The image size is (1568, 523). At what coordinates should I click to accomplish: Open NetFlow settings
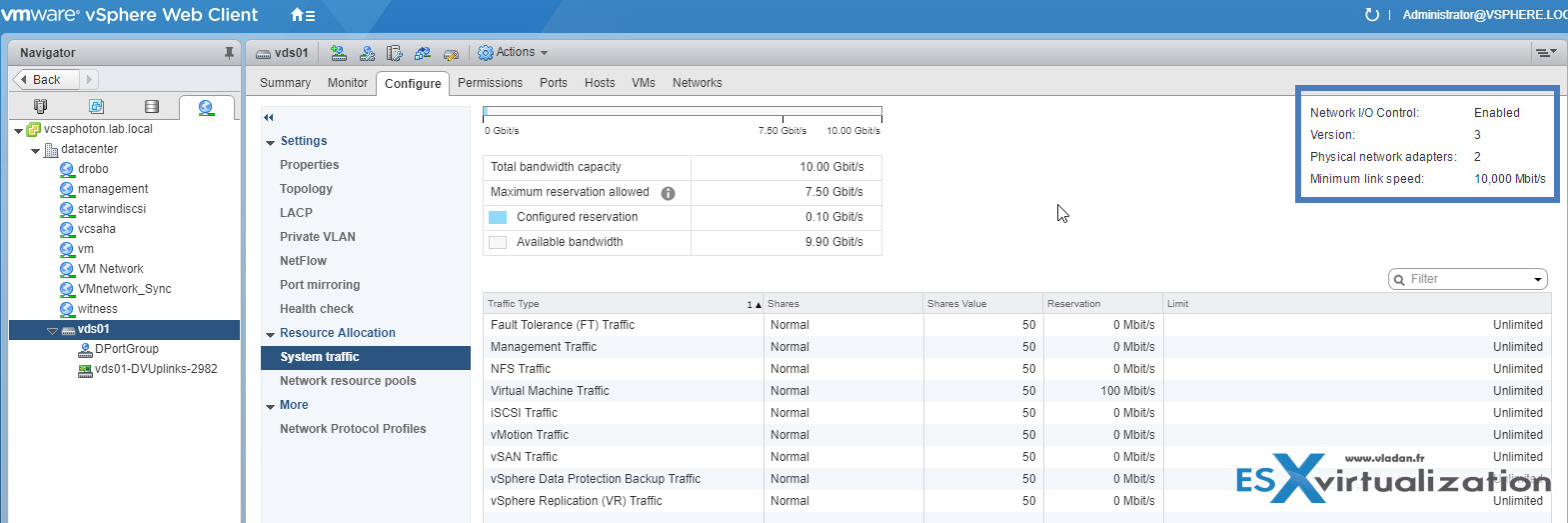tap(303, 261)
